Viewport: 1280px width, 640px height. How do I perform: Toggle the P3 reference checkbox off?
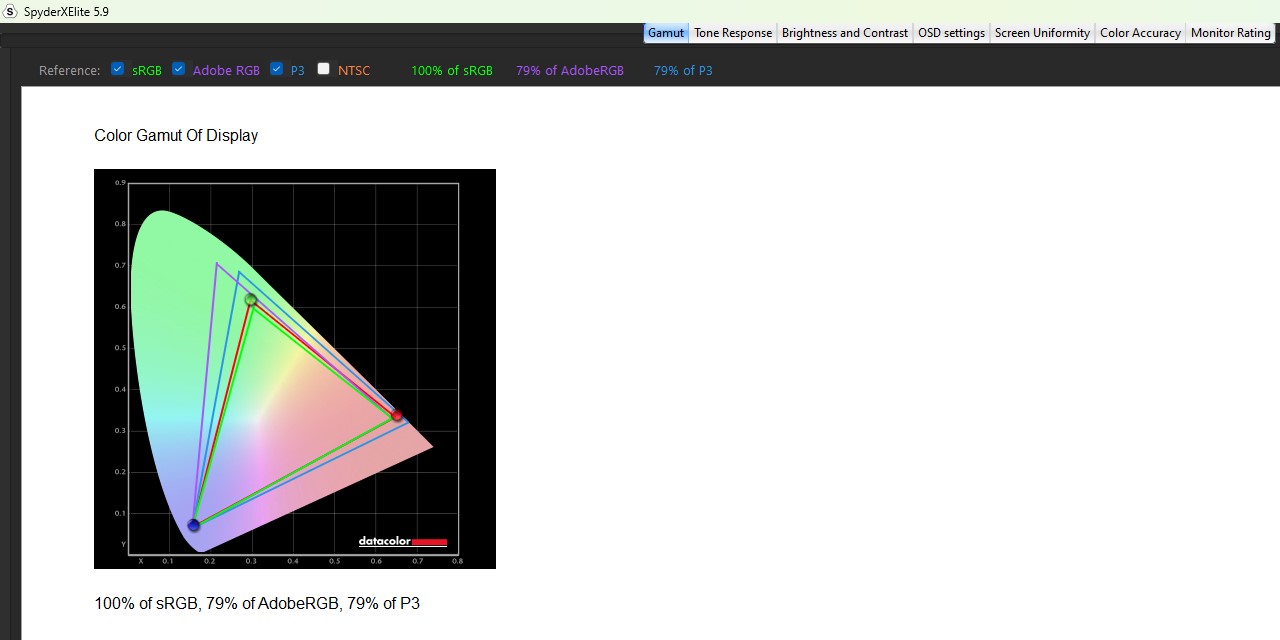pyautogui.click(x=277, y=69)
